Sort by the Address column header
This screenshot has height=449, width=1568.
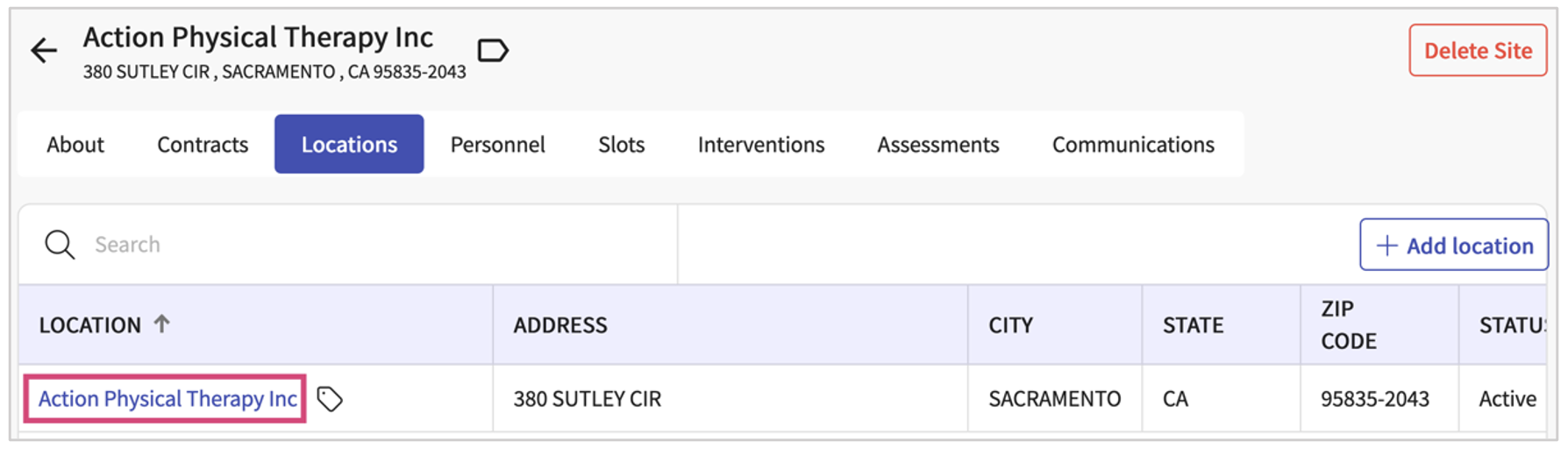560,325
